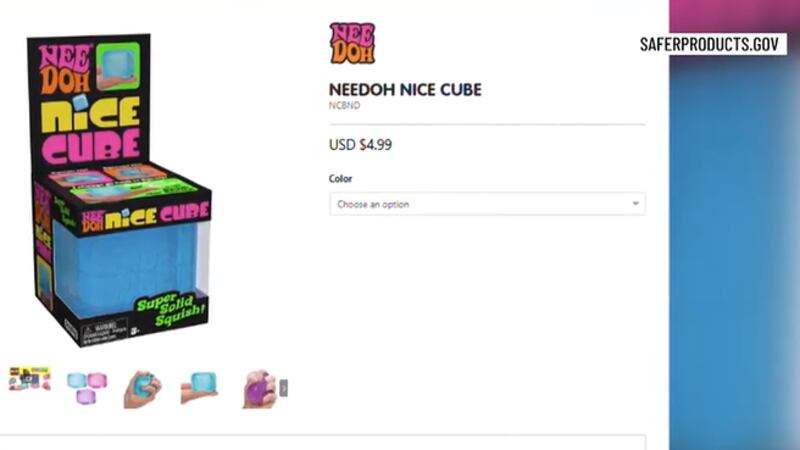The width and height of the screenshot is (800, 450).
Task: Click the NCBND product SKU text
Action: coord(344,105)
